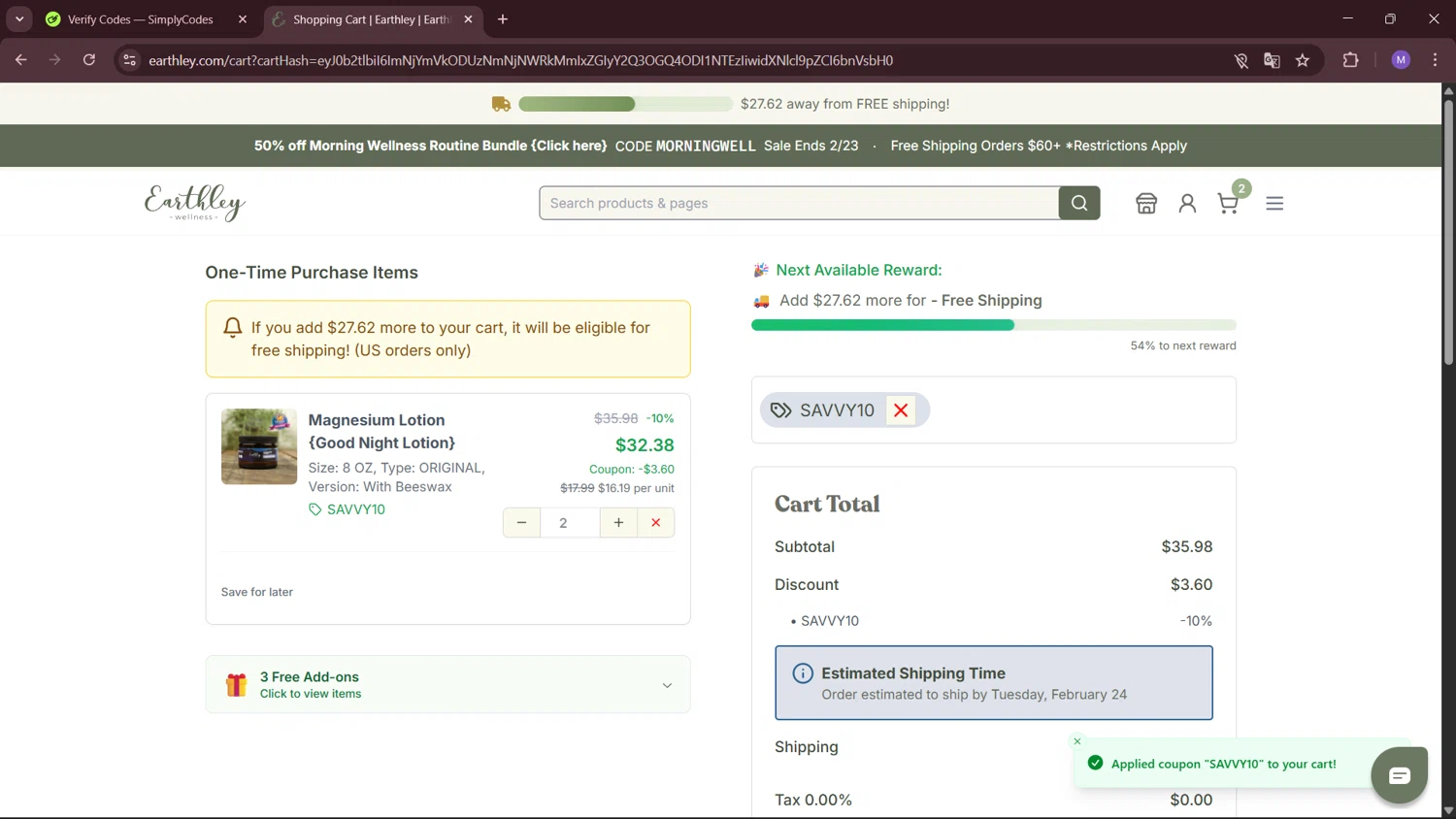Open the Chrome three-dot menu
This screenshot has width=1456, height=819.
pyautogui.click(x=1435, y=60)
